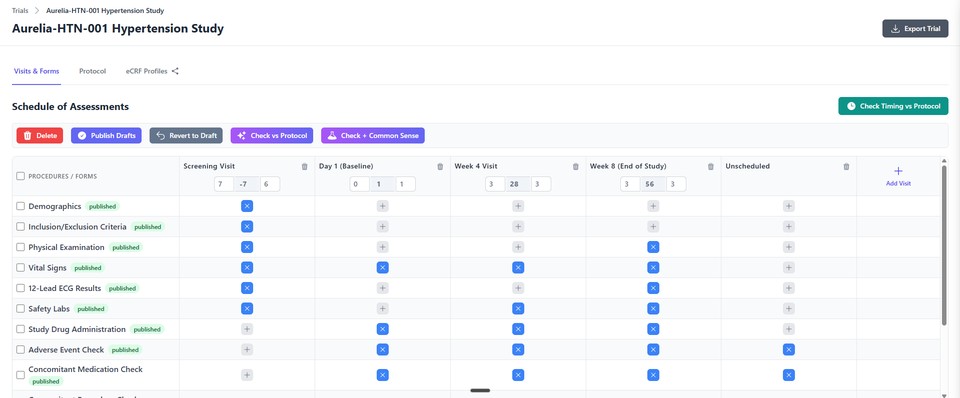Add Concomitant Medication Check to Screening Visit
The image size is (960, 398).
(247, 375)
